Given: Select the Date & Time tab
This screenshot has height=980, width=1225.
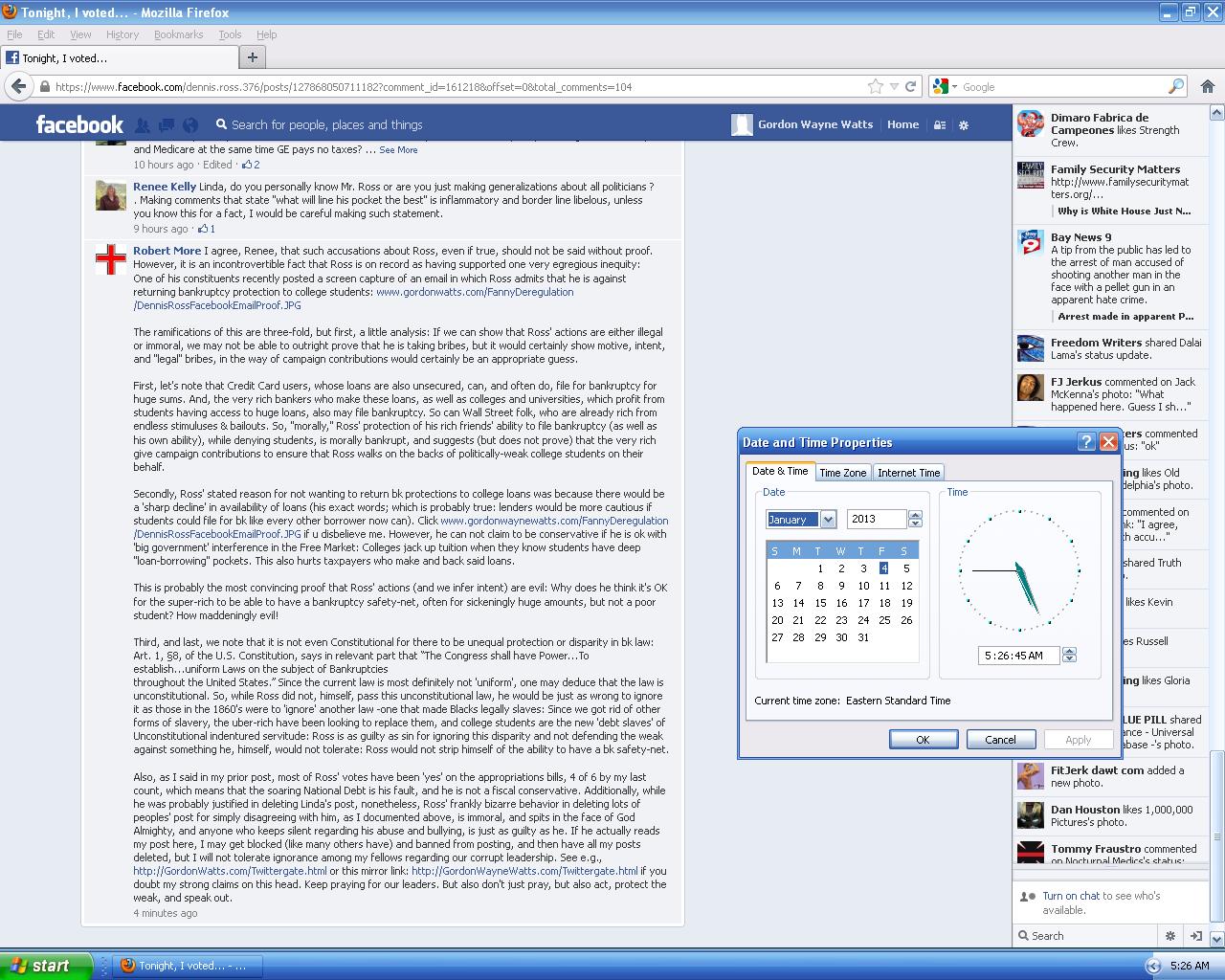Looking at the screenshot, I should point(780,471).
